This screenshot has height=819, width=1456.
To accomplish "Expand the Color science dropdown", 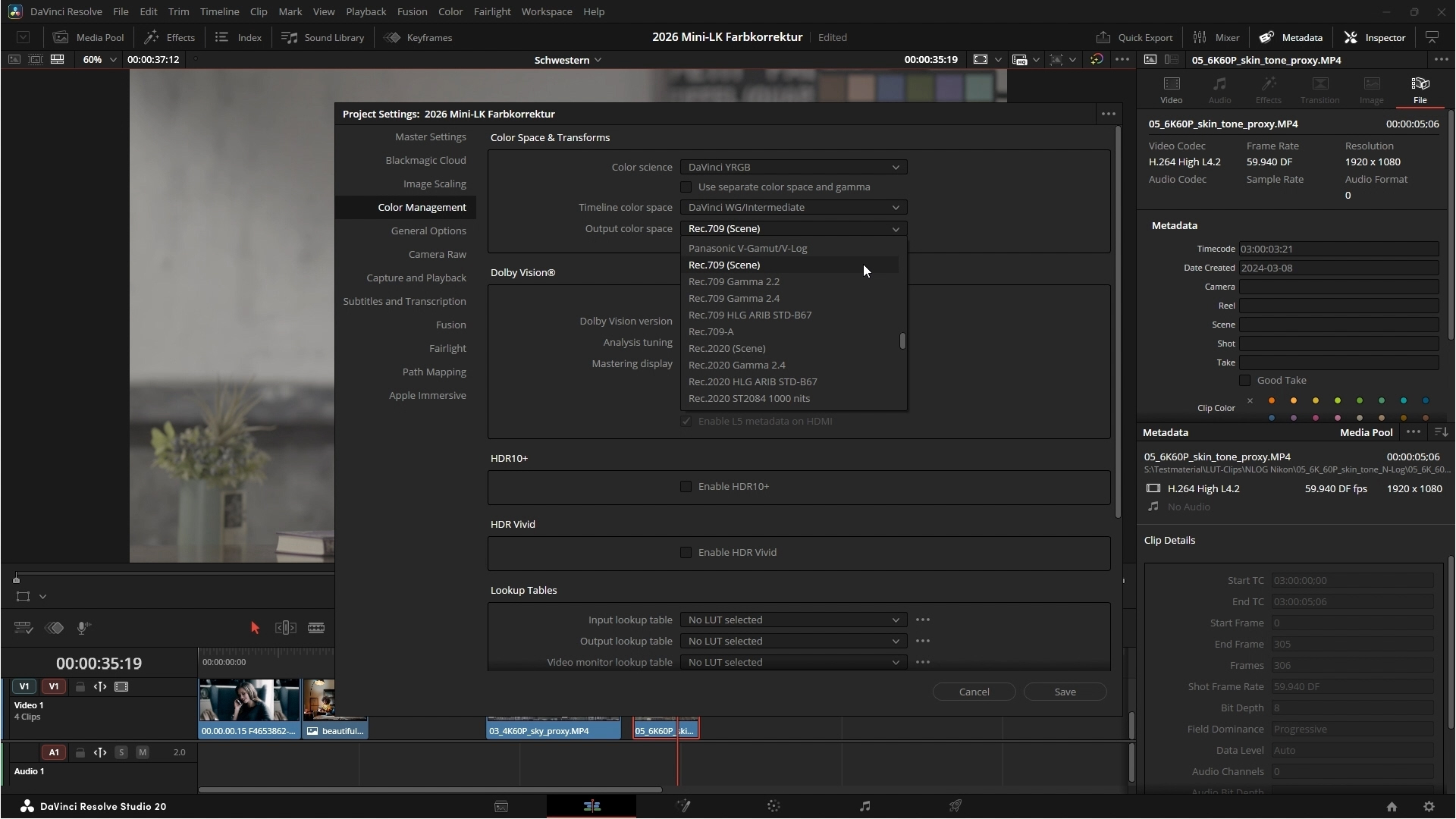I will tap(793, 167).
